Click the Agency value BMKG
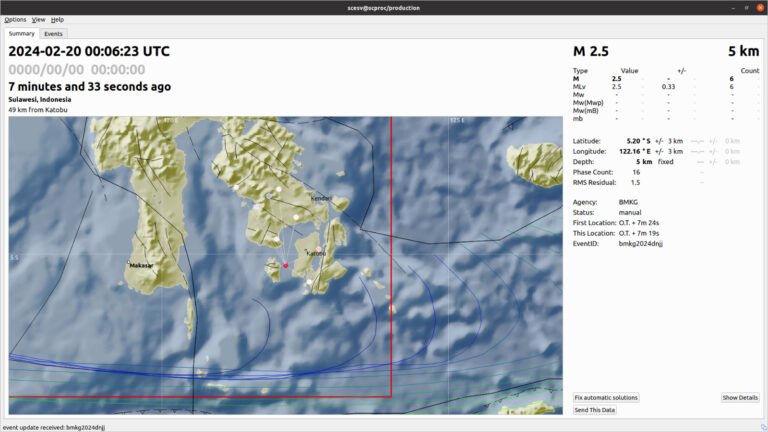The width and height of the screenshot is (768, 432). coord(628,202)
